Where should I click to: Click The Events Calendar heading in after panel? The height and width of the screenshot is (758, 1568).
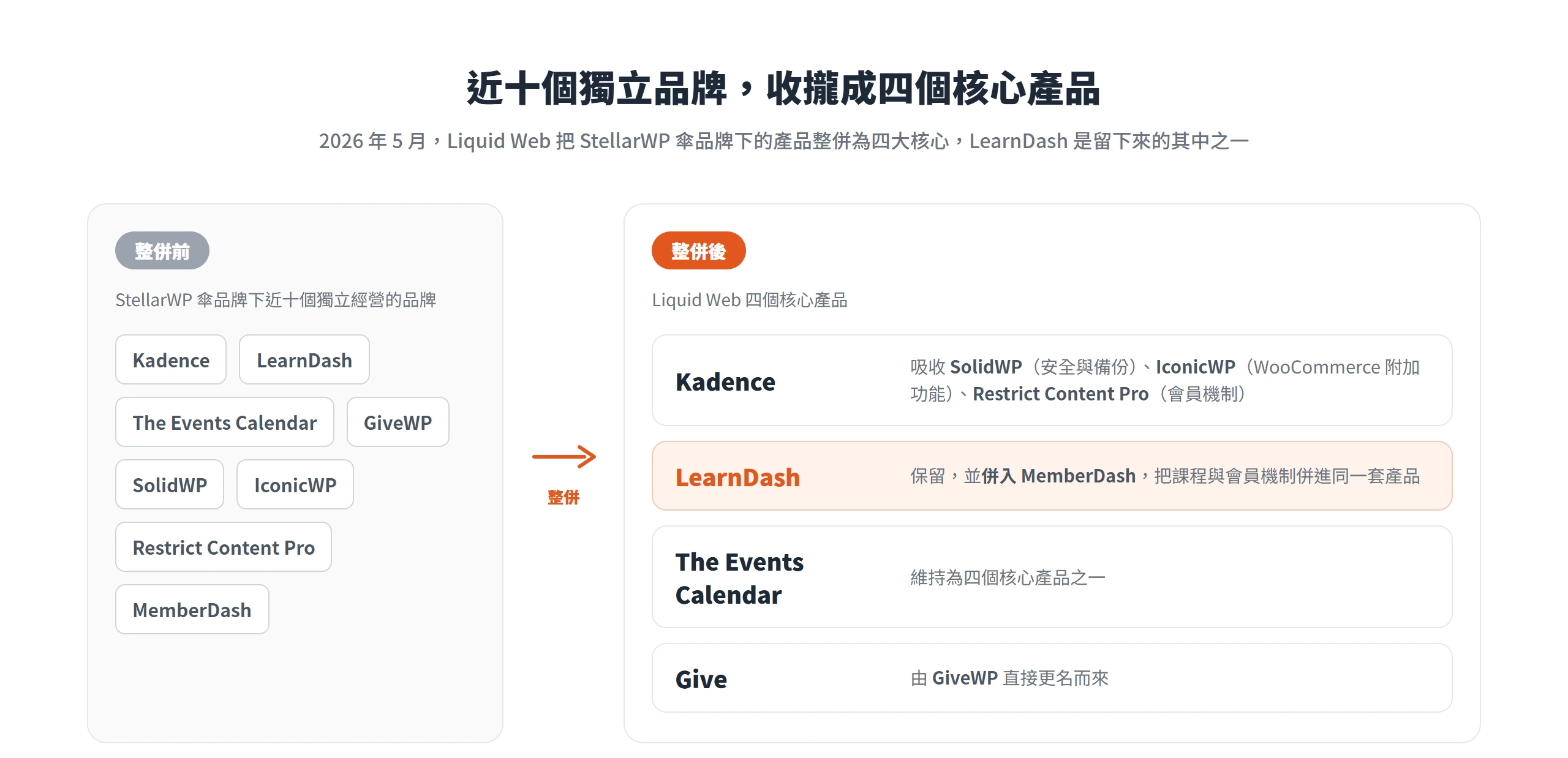[739, 578]
